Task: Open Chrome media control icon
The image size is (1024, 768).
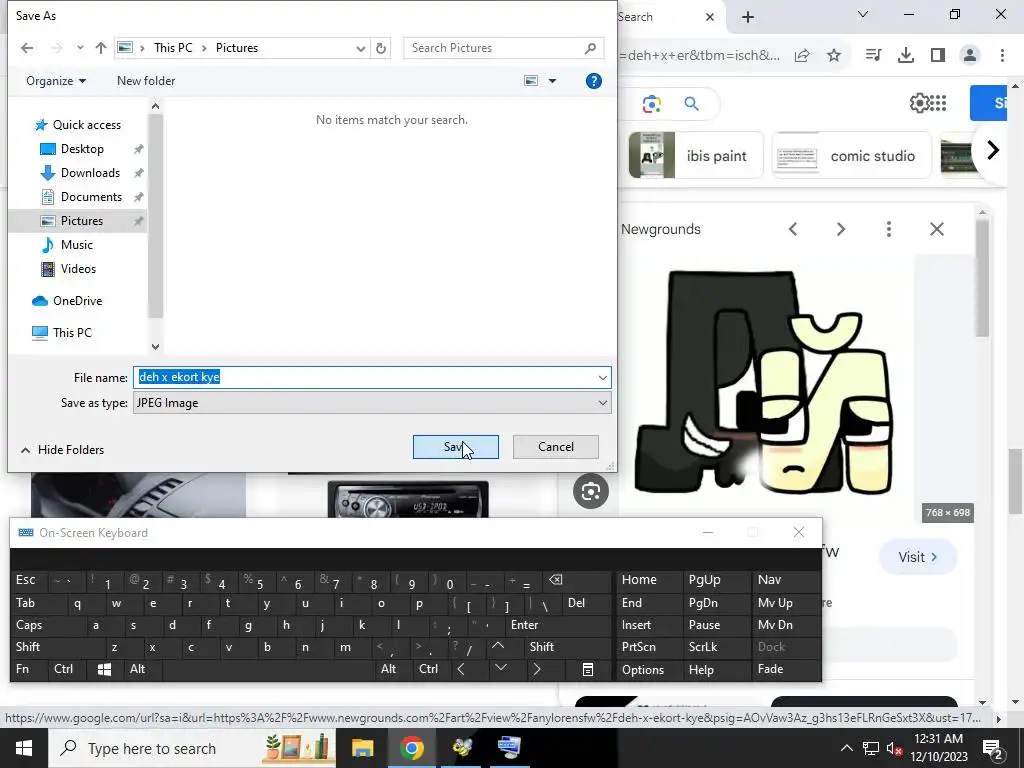Action: pyautogui.click(x=873, y=56)
